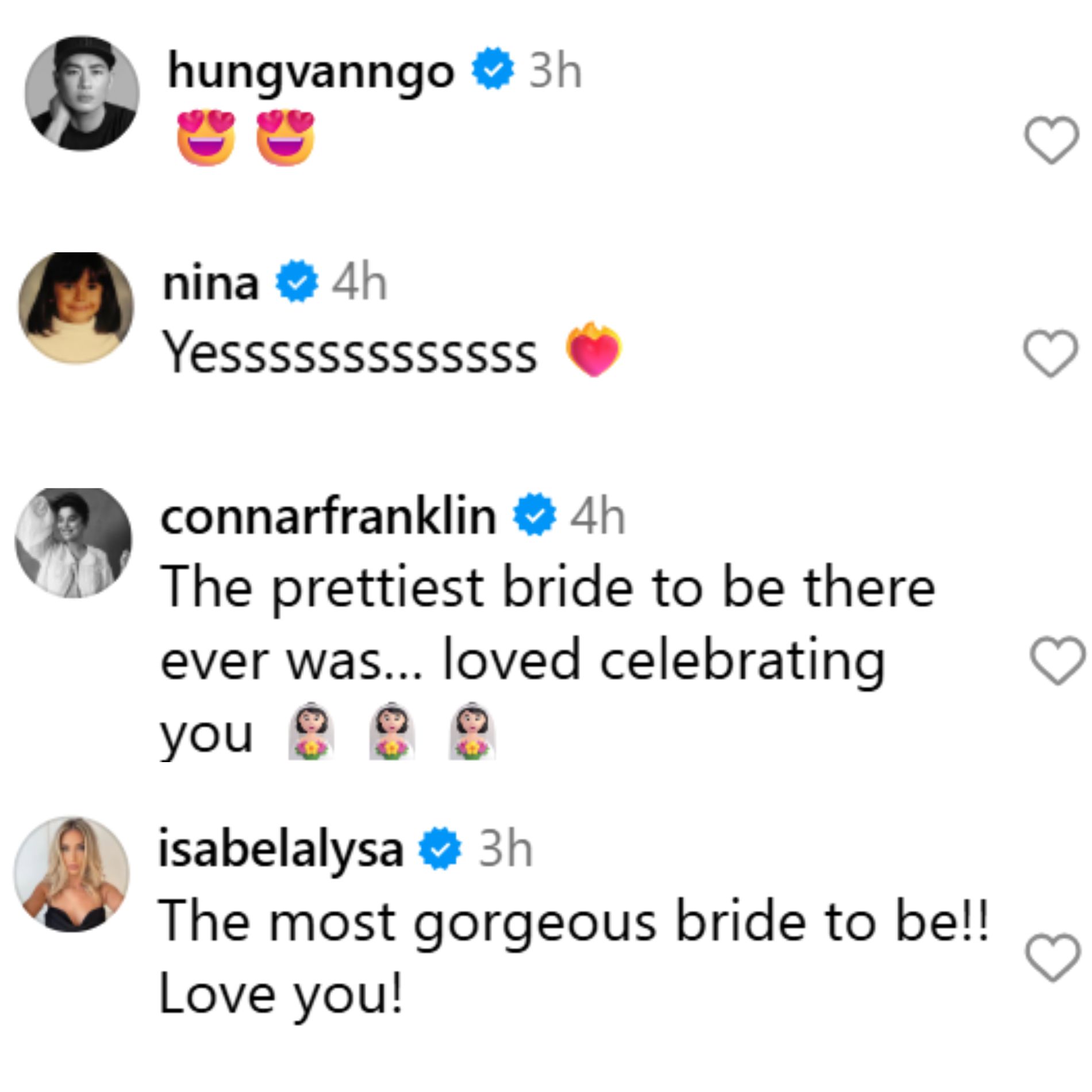Go to isabelalysa's profile via username
Image resolution: width=1092 pixels, height=1092 pixels.
coord(280,849)
